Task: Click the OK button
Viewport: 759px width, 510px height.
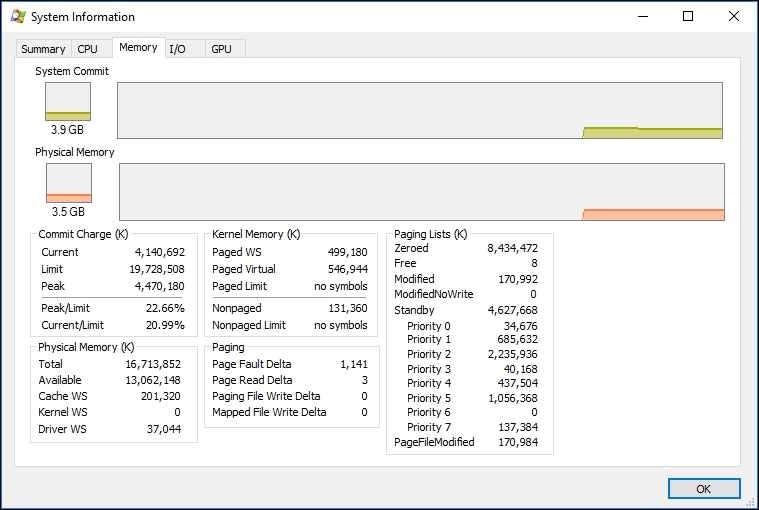Action: click(x=704, y=489)
